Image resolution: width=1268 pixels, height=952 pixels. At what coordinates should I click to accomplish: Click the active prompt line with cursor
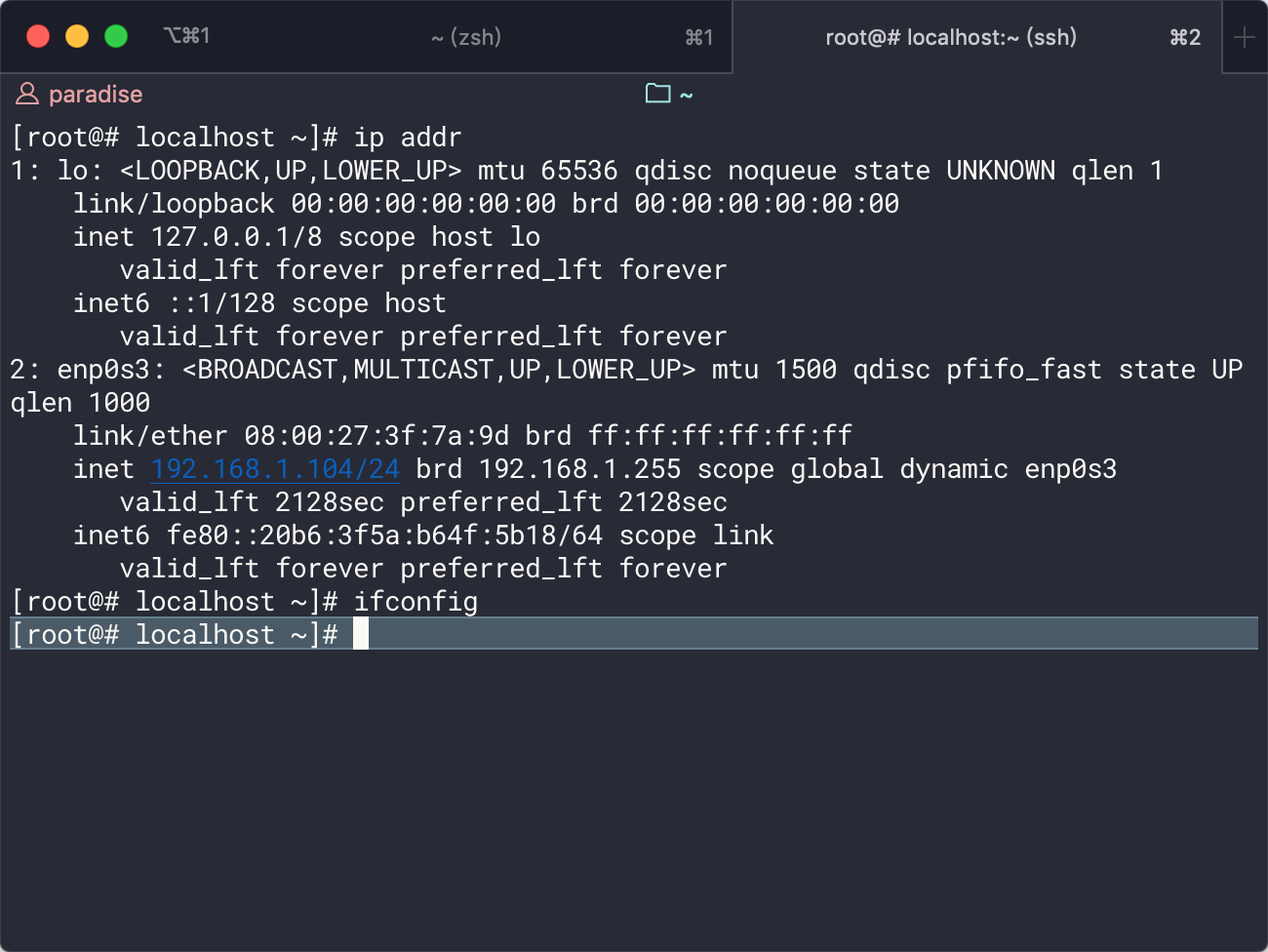(634, 634)
